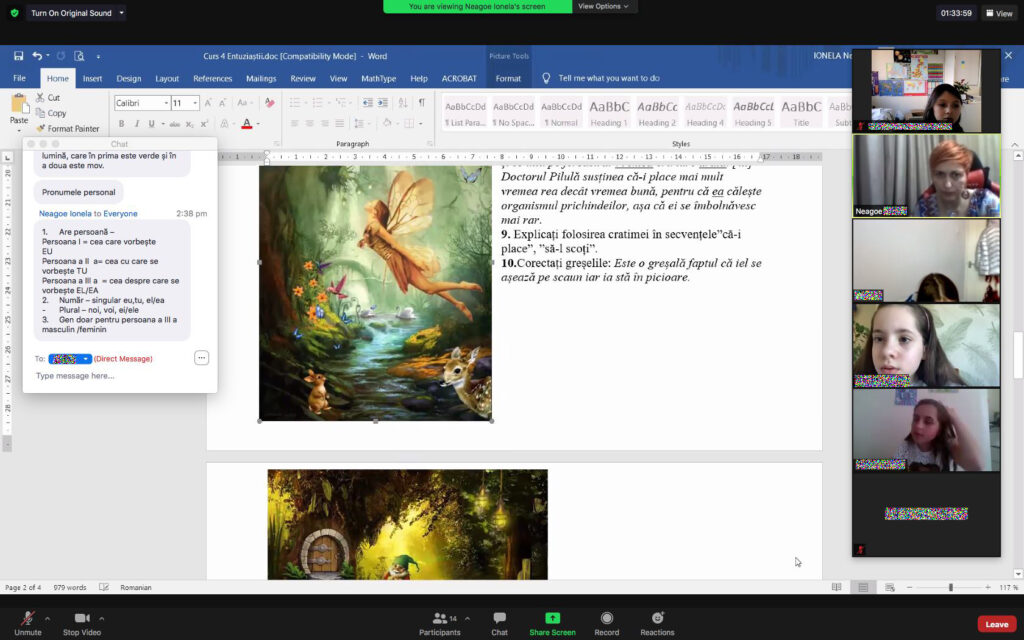Screen dimensions: 1024x640
Task: Sort the selected paragraphs
Action: [x=403, y=103]
